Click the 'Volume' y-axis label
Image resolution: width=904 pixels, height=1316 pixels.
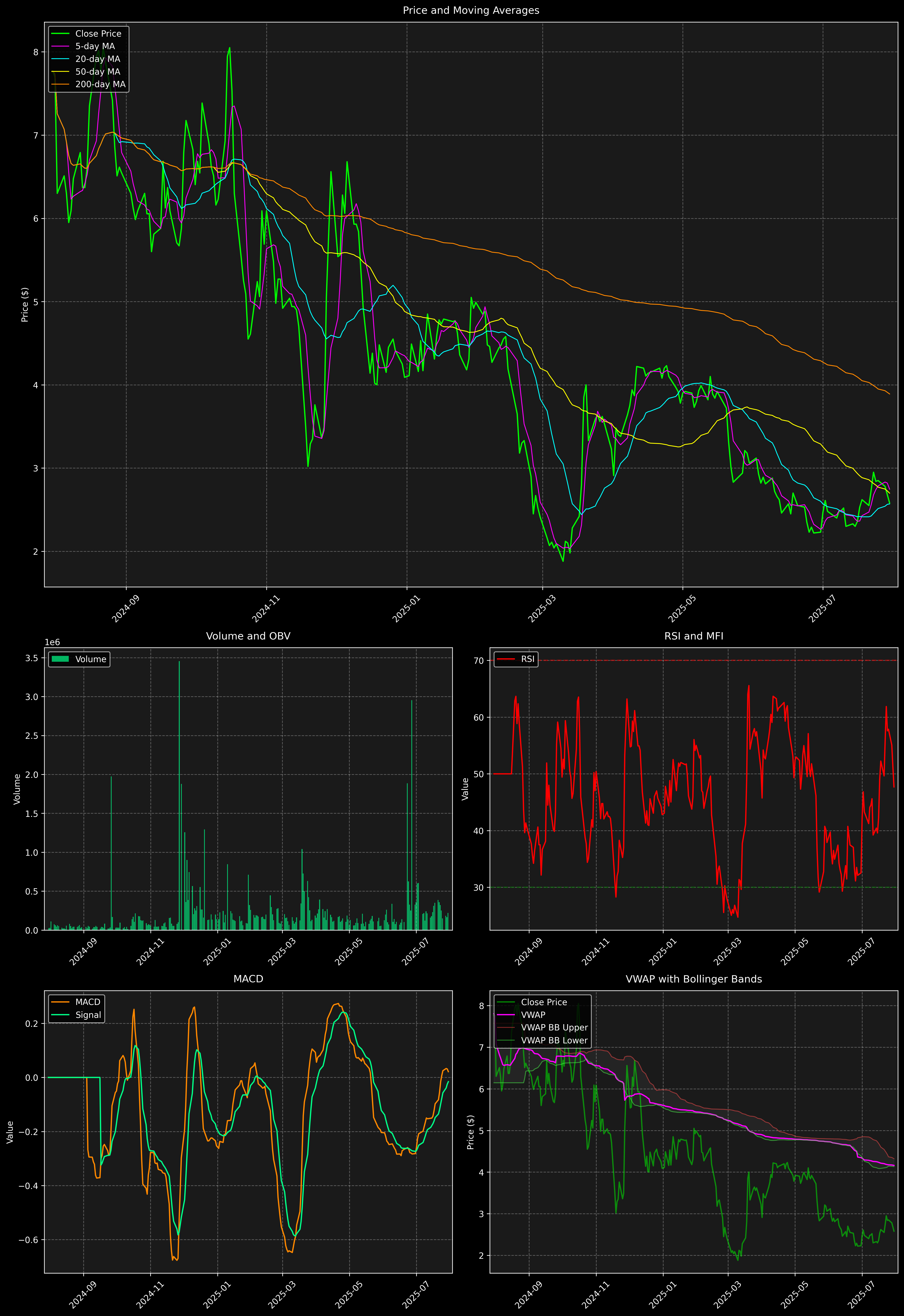pos(17,789)
